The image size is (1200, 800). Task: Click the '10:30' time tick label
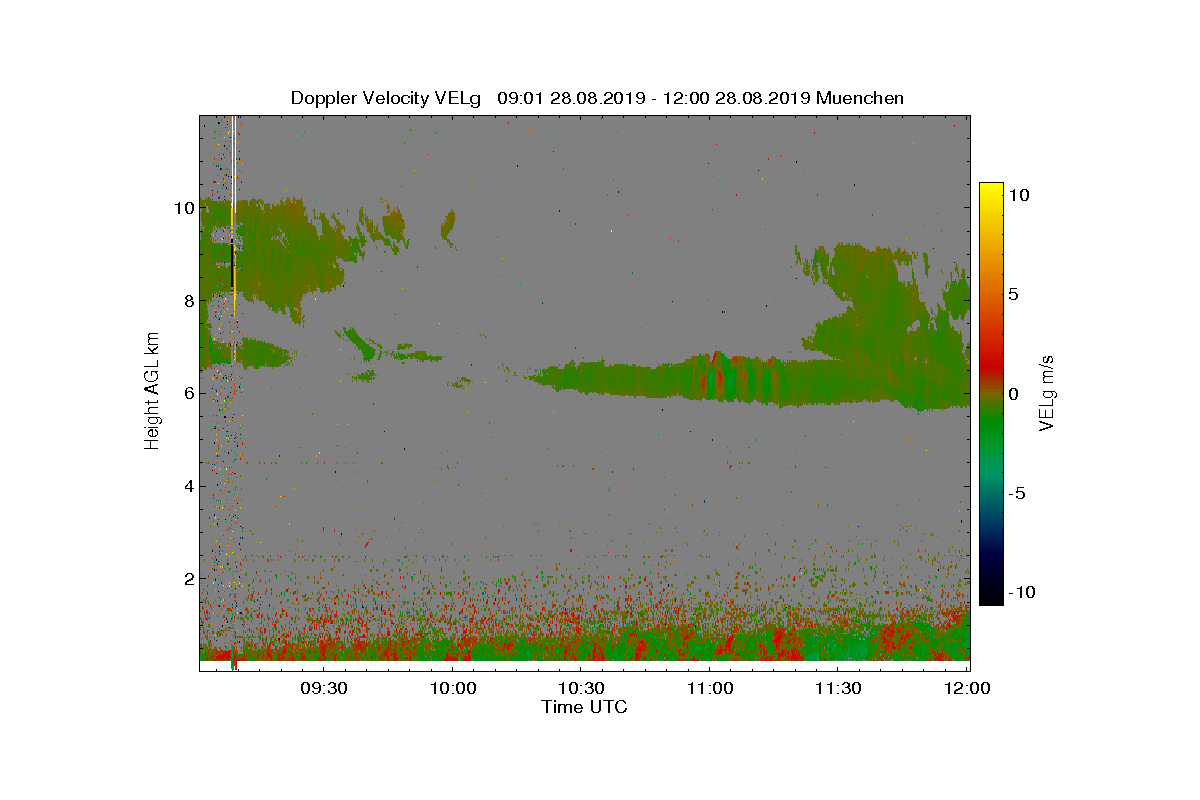click(x=581, y=689)
